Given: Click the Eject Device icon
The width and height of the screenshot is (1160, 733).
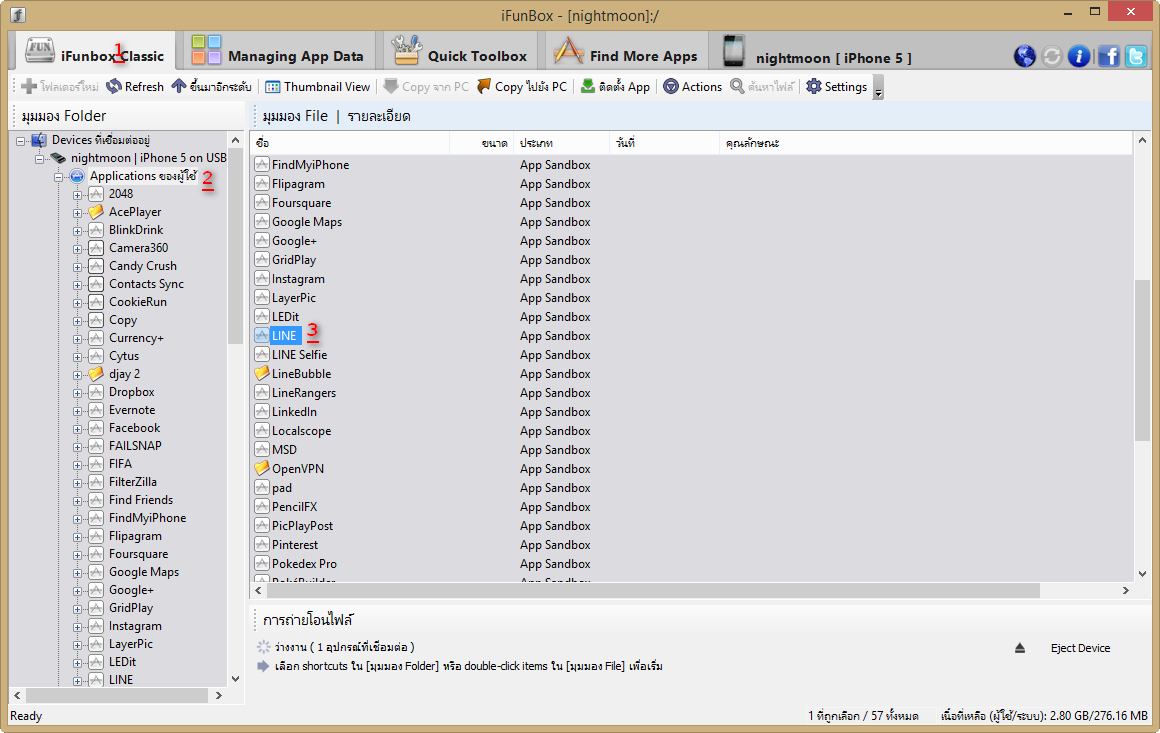Looking at the screenshot, I should coord(1019,648).
